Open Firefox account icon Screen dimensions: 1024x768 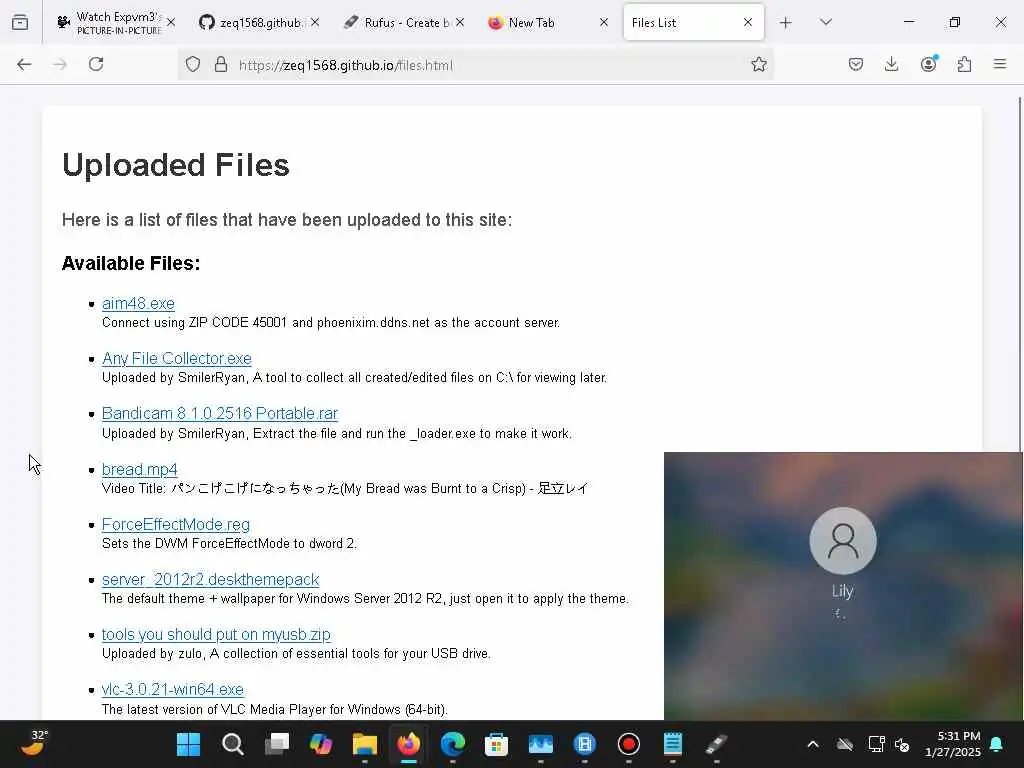928,64
